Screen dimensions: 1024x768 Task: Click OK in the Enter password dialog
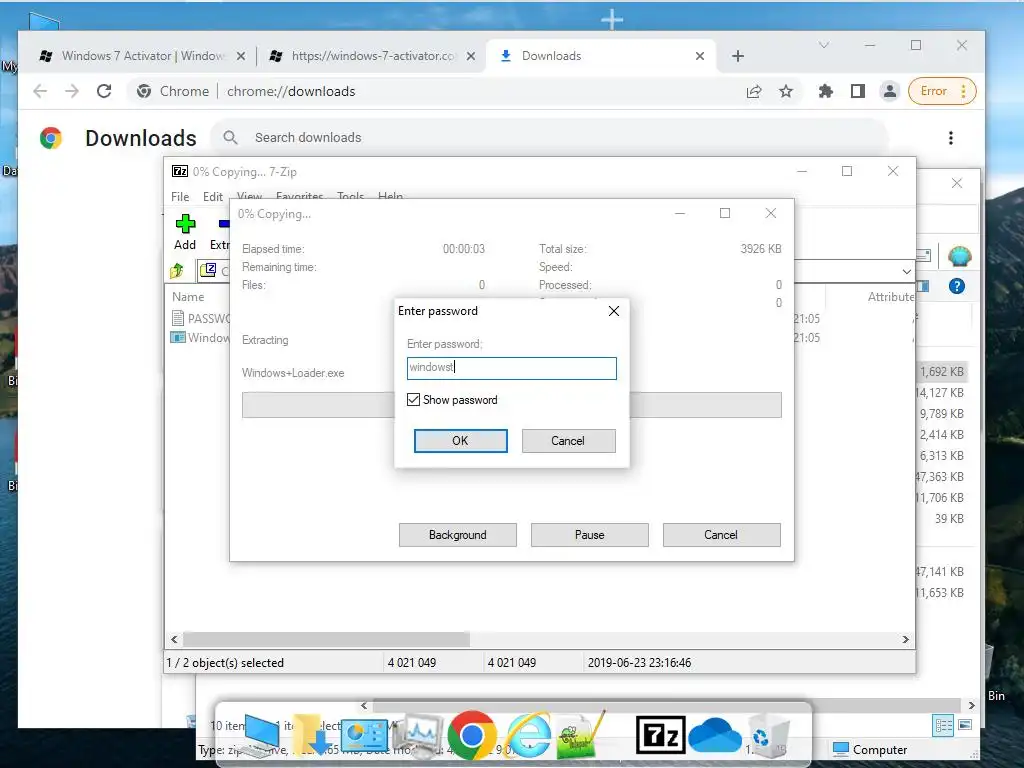coord(460,441)
